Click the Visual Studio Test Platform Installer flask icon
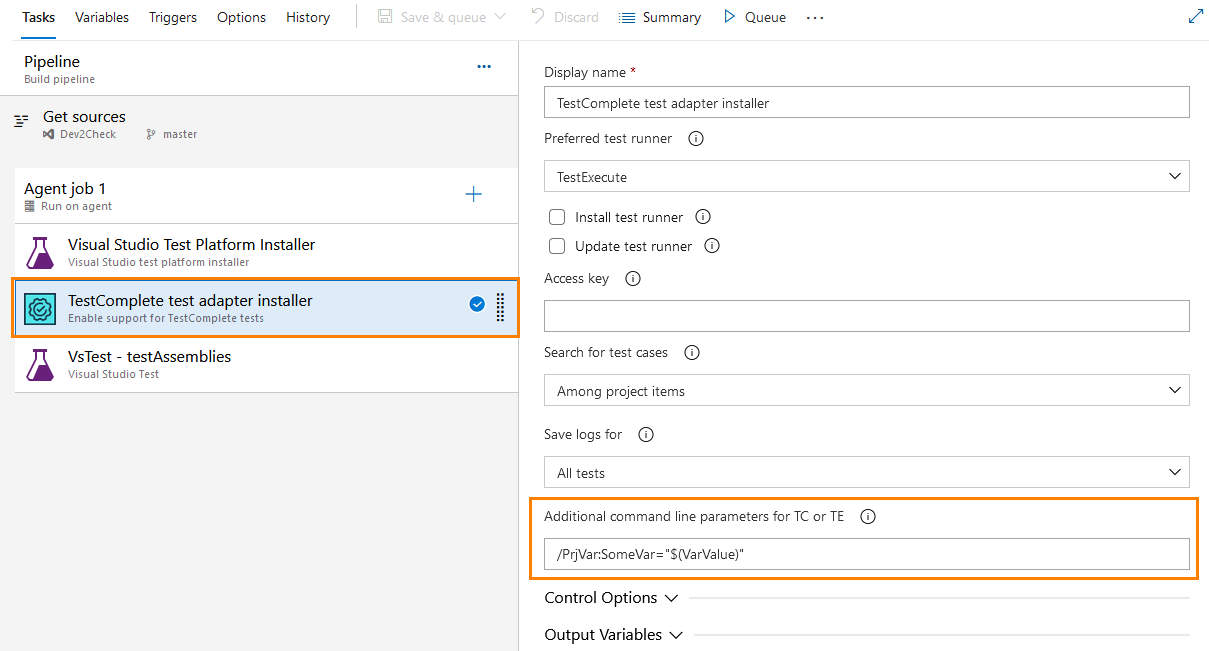 coord(40,252)
